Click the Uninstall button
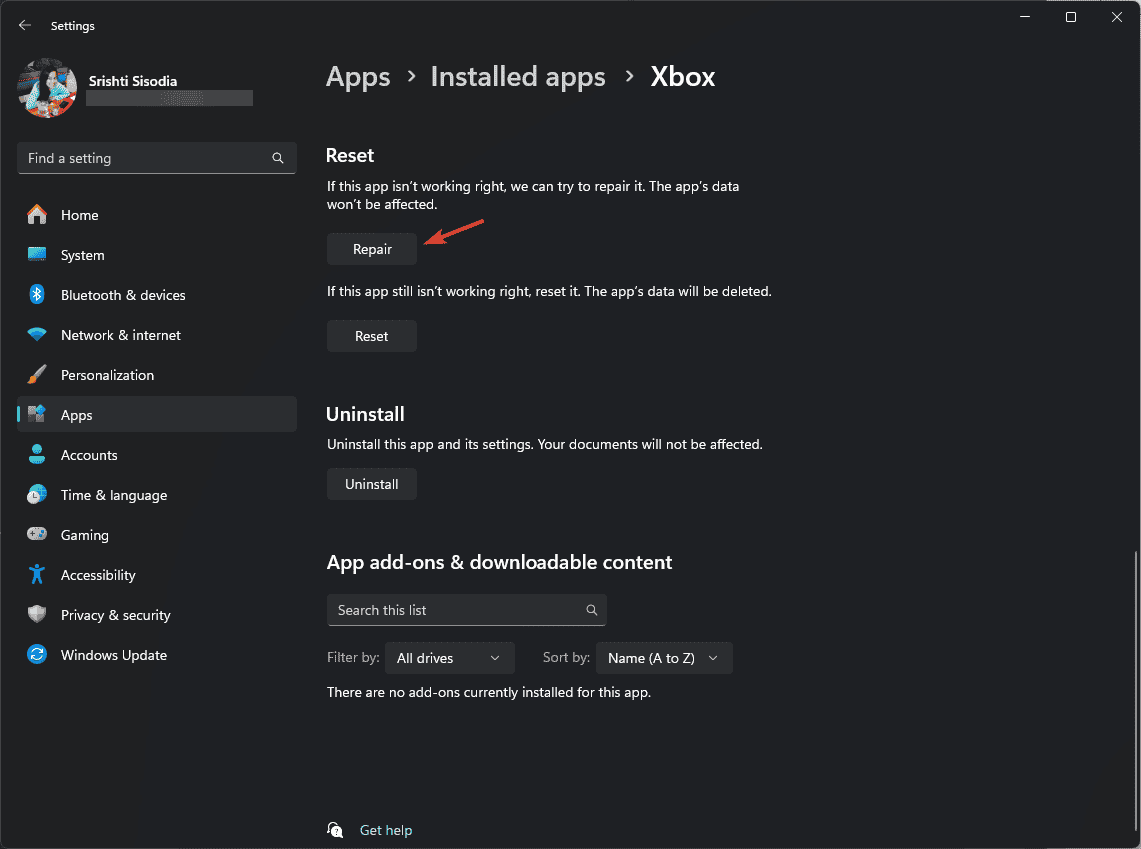Image resolution: width=1141 pixels, height=849 pixels. 372,484
